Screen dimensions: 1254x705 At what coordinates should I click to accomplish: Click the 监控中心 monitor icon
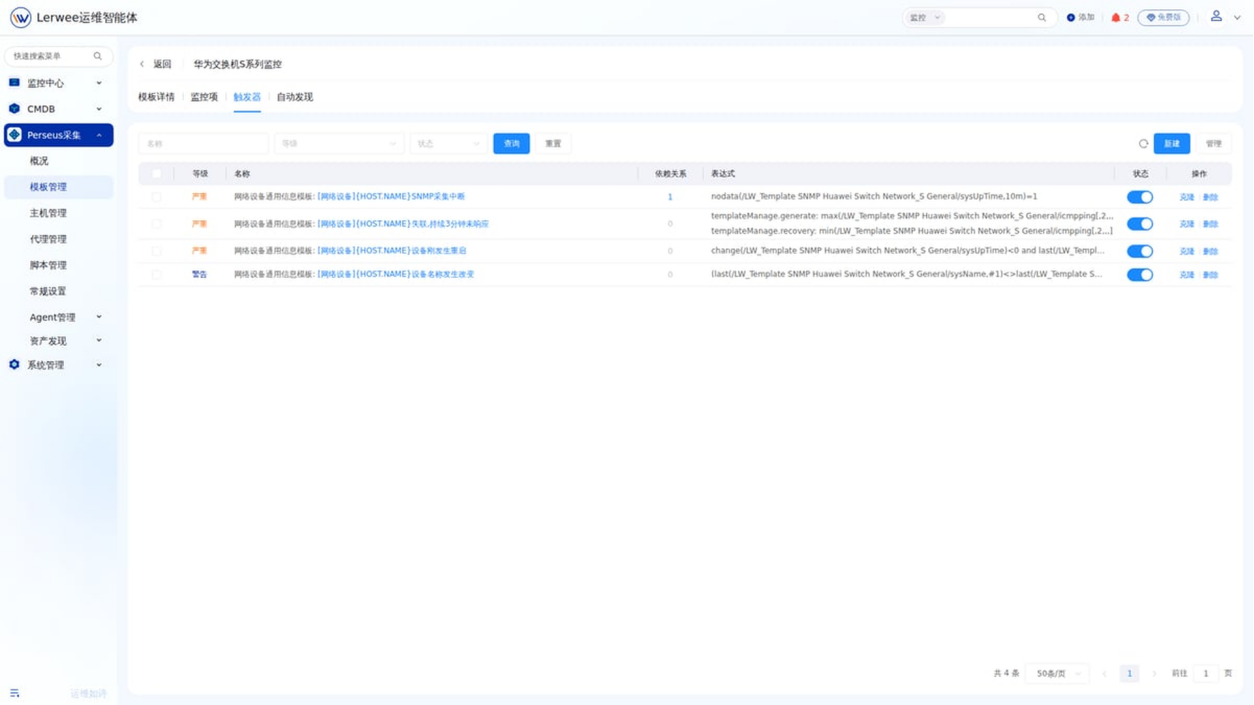(14, 83)
